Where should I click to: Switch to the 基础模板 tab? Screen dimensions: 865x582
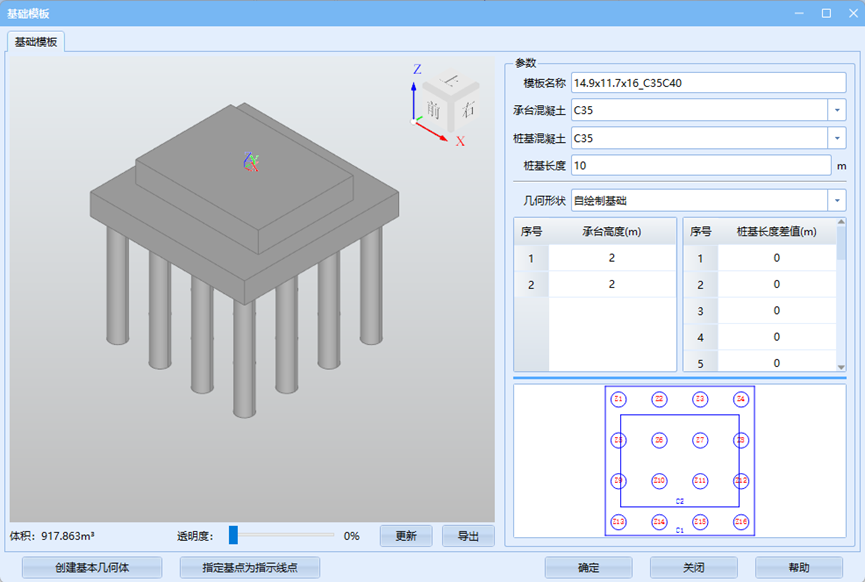[x=36, y=42]
